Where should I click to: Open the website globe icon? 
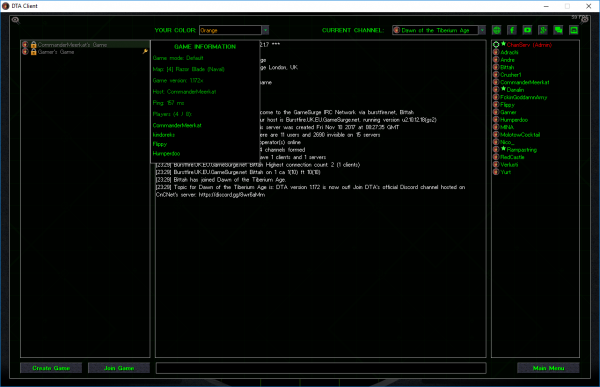496,30
